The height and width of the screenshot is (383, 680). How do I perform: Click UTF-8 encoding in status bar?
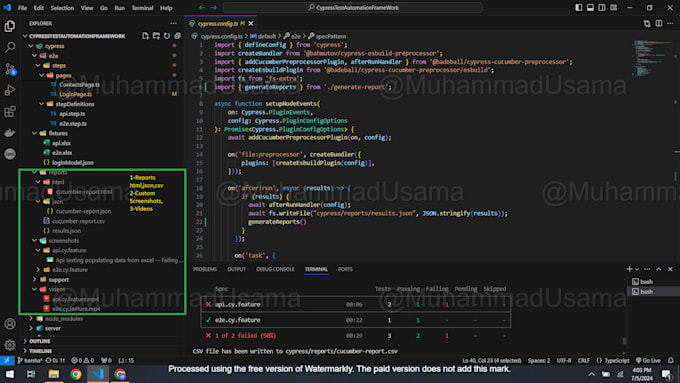tap(564, 360)
